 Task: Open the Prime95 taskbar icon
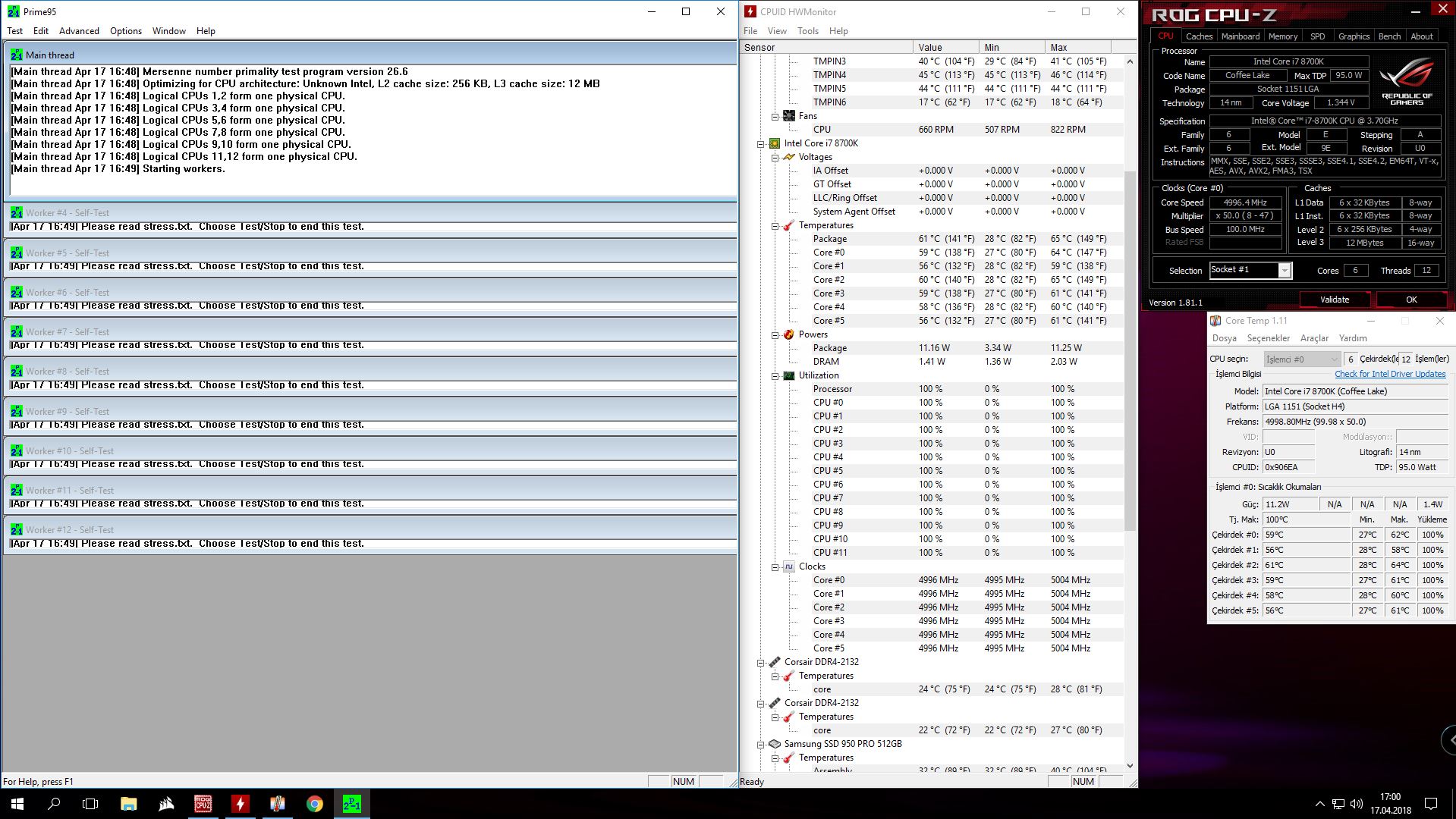pyautogui.click(x=351, y=804)
